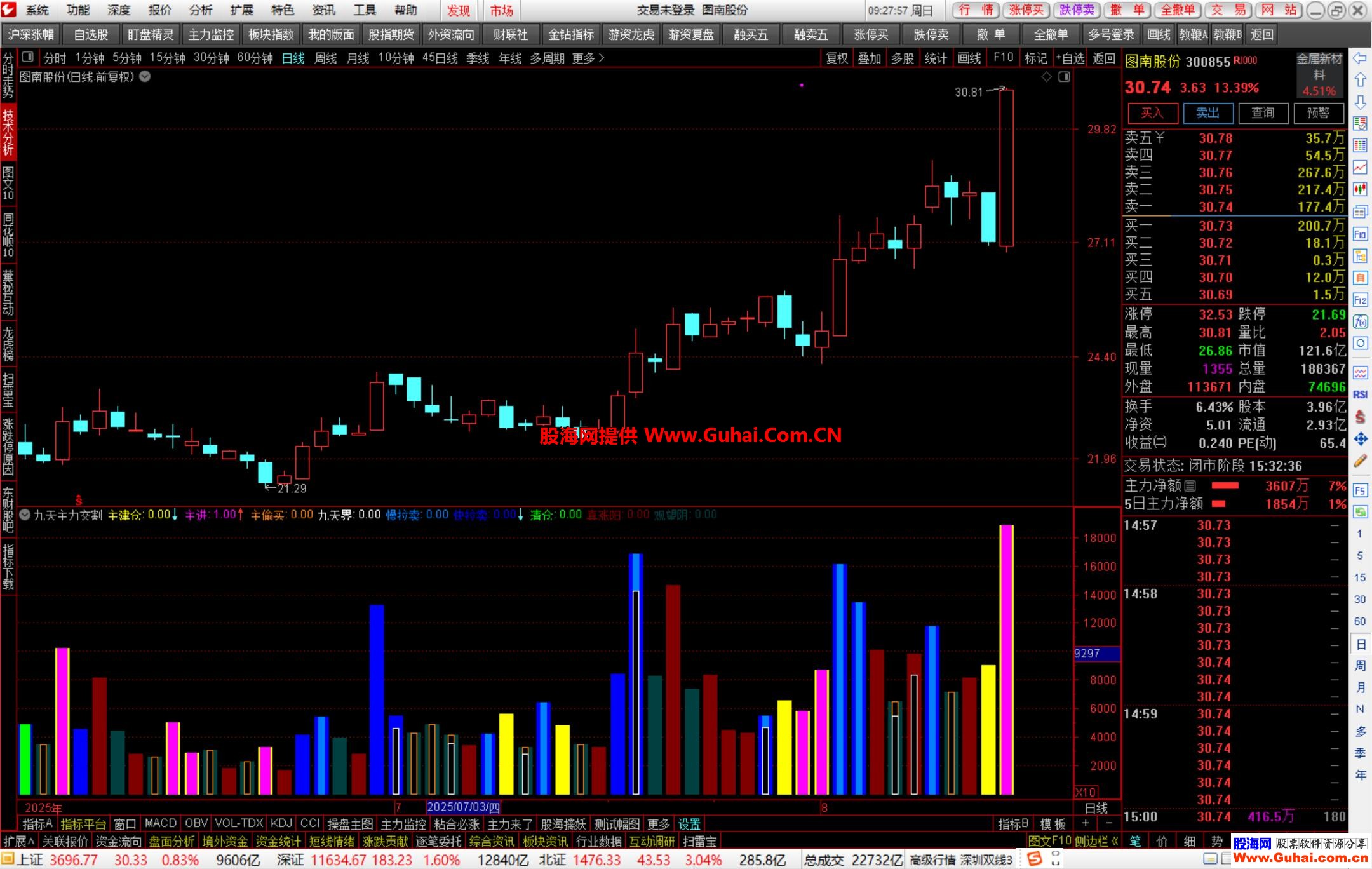Click the stacked windows icon in right sidebar
Screen dimensions: 1372x869
pyautogui.click(x=1360, y=212)
